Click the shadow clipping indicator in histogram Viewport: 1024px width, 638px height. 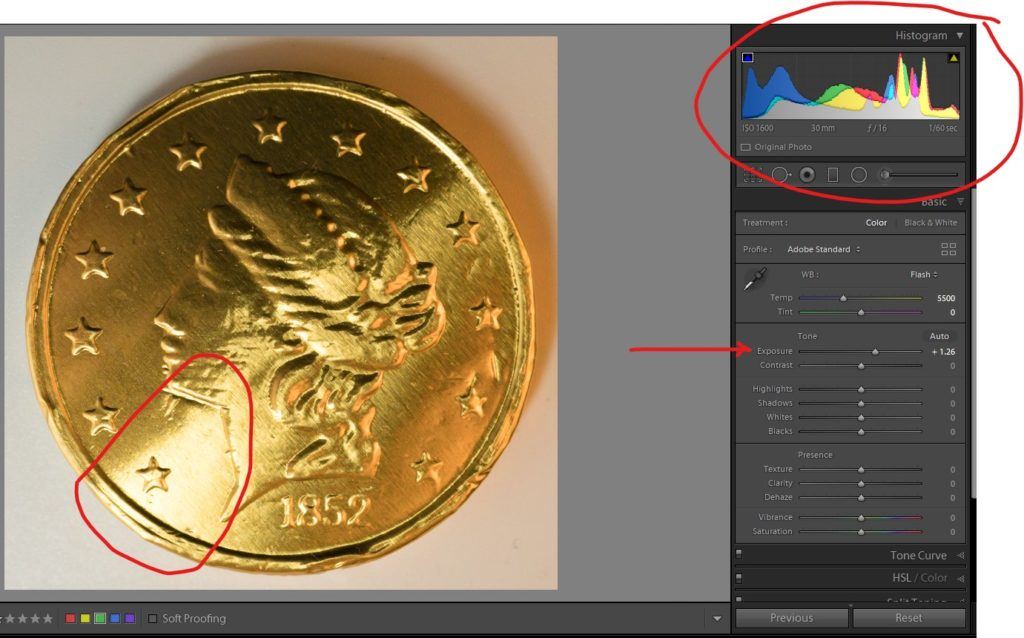click(748, 58)
